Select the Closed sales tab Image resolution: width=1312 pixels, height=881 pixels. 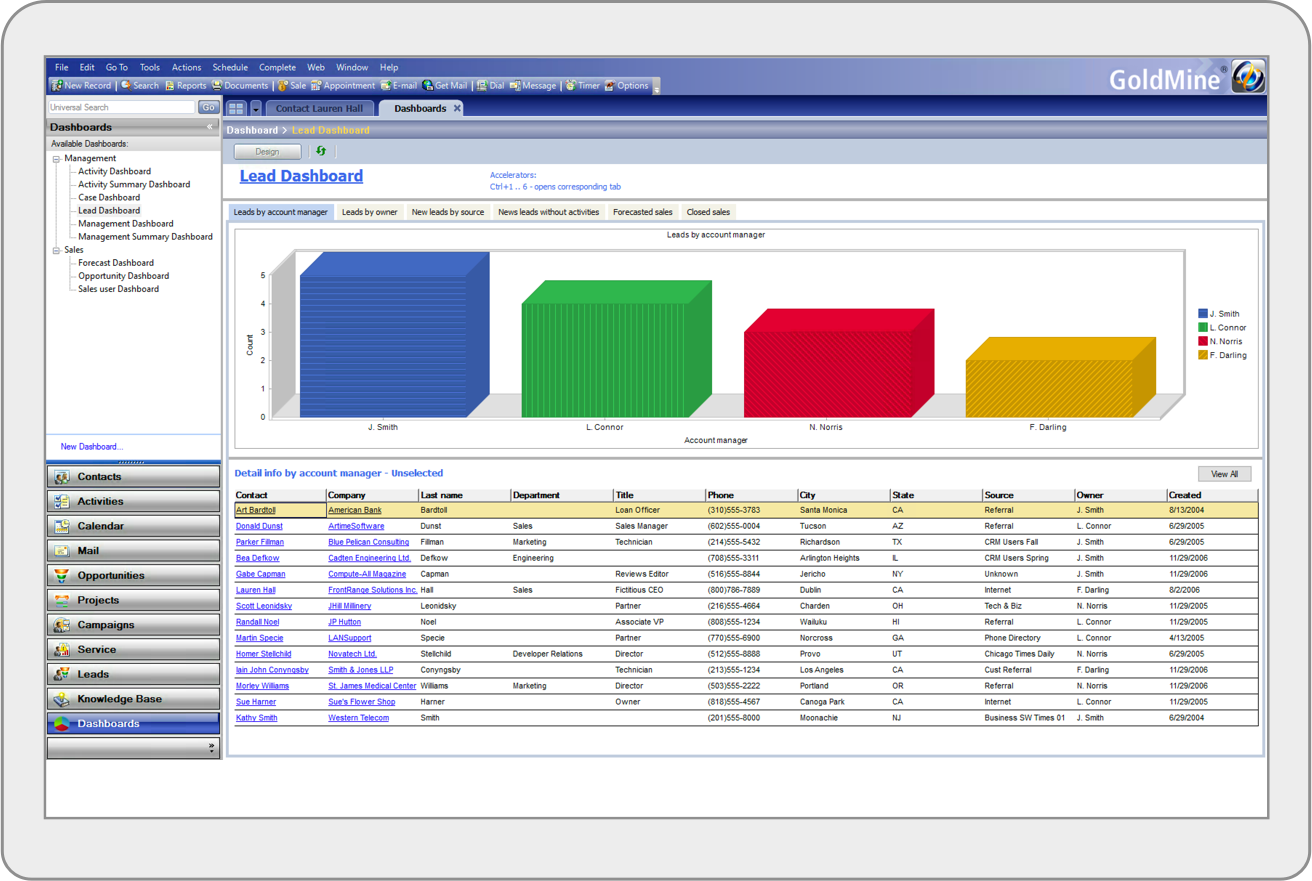(x=708, y=212)
